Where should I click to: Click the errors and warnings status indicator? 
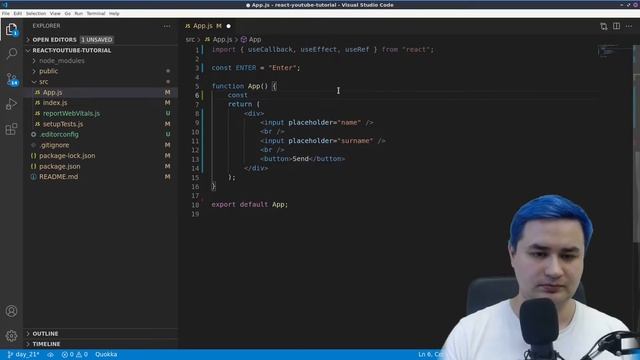[75, 354]
